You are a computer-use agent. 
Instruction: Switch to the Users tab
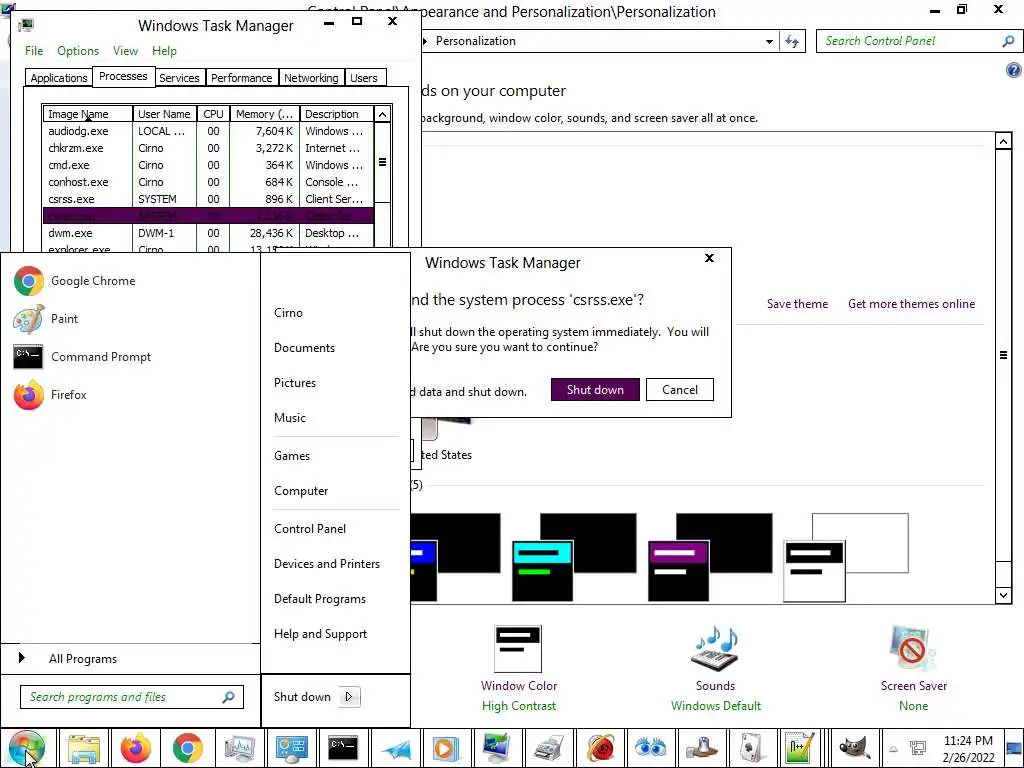364,78
